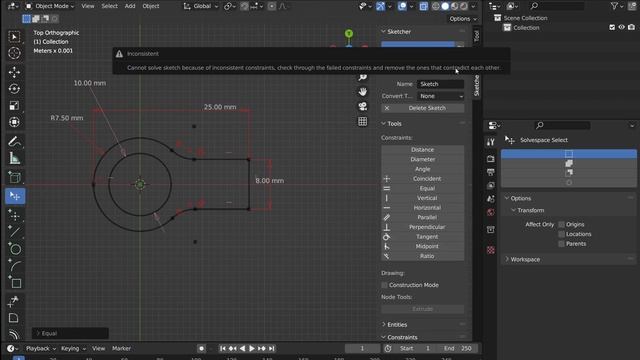Screen dimensions: 640x360
Task: Click the current frame number field
Action: [x=362, y=349]
